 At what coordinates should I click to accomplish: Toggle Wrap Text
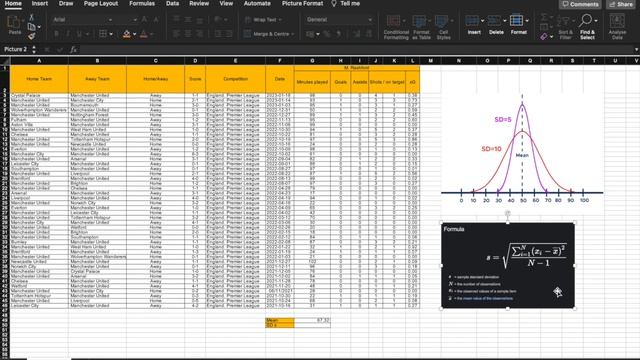[263, 20]
